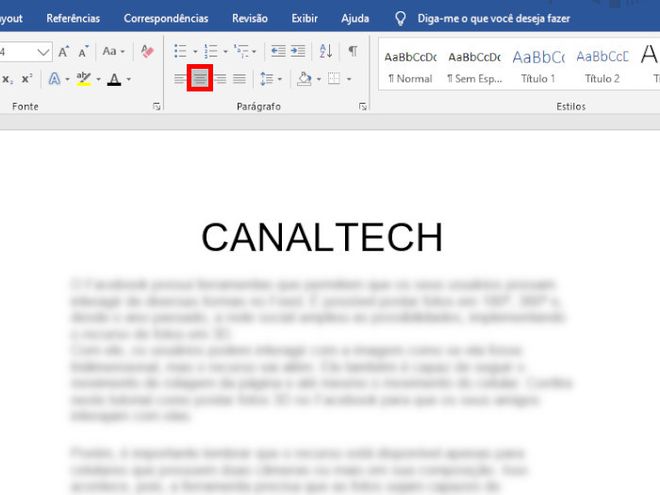The image size is (660, 495).
Task: Increase font size with the grow font icon
Action: 64,51
